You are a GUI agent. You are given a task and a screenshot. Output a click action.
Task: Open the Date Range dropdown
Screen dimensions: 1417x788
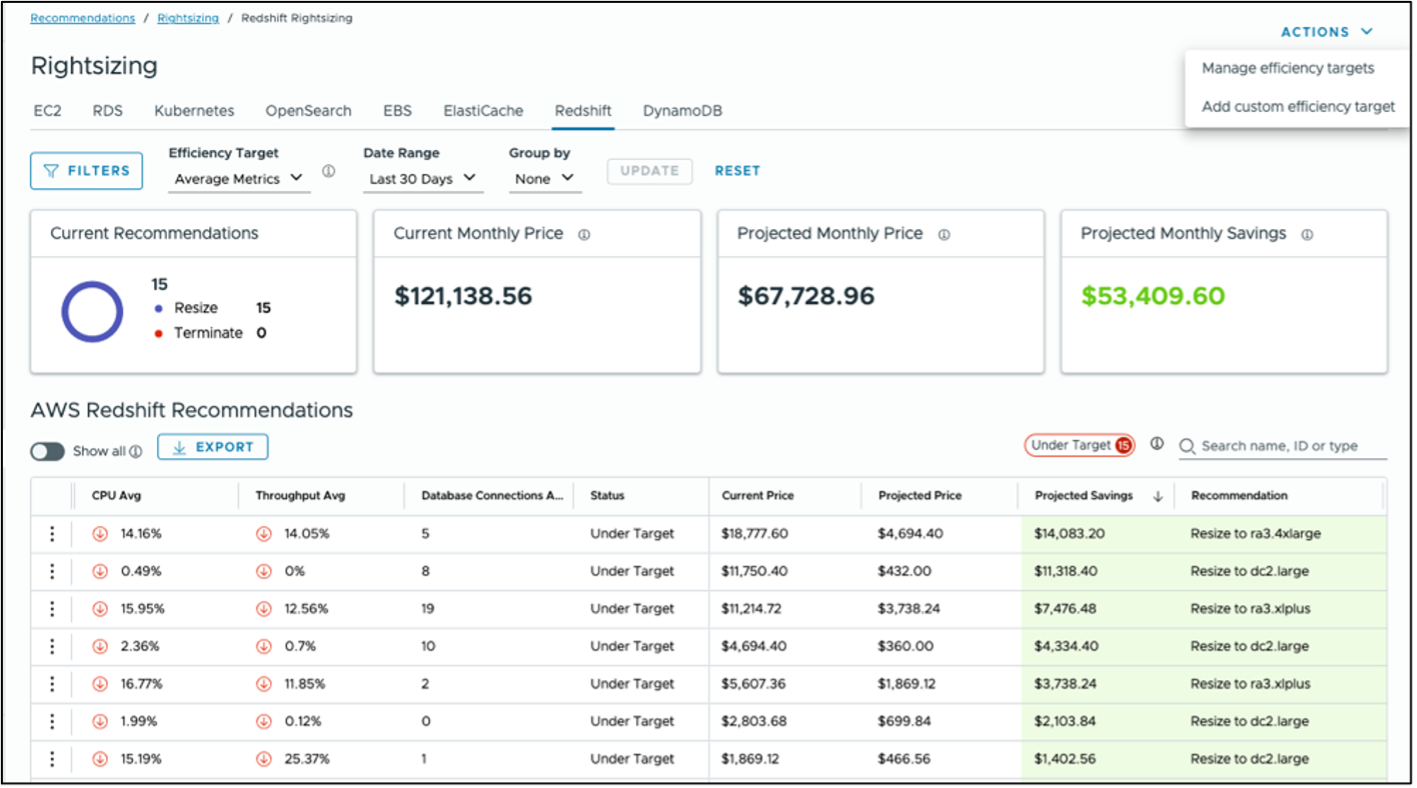point(423,179)
